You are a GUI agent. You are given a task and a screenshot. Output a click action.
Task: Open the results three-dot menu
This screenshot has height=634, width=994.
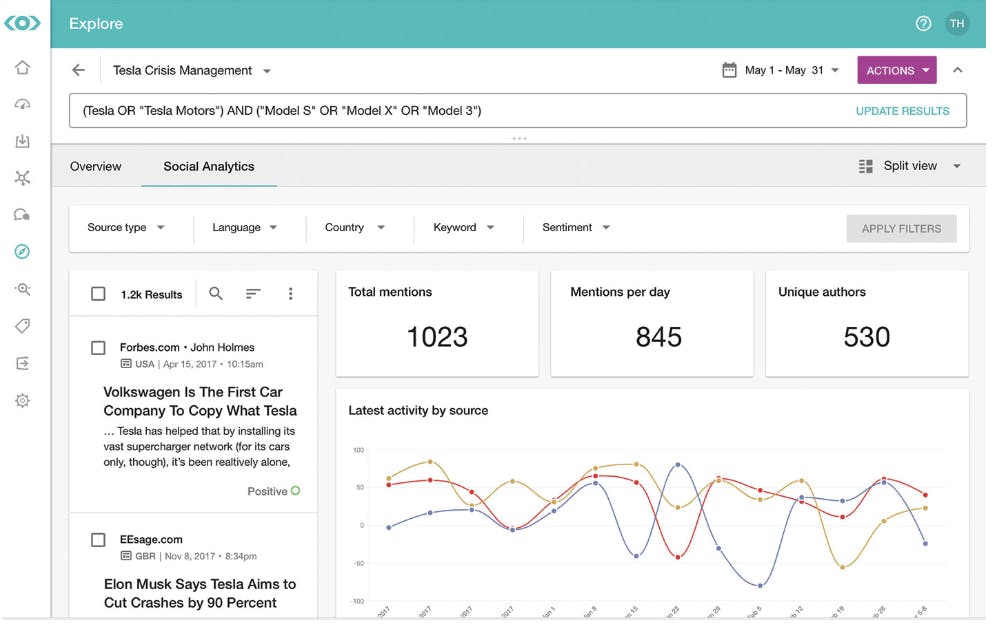(290, 294)
